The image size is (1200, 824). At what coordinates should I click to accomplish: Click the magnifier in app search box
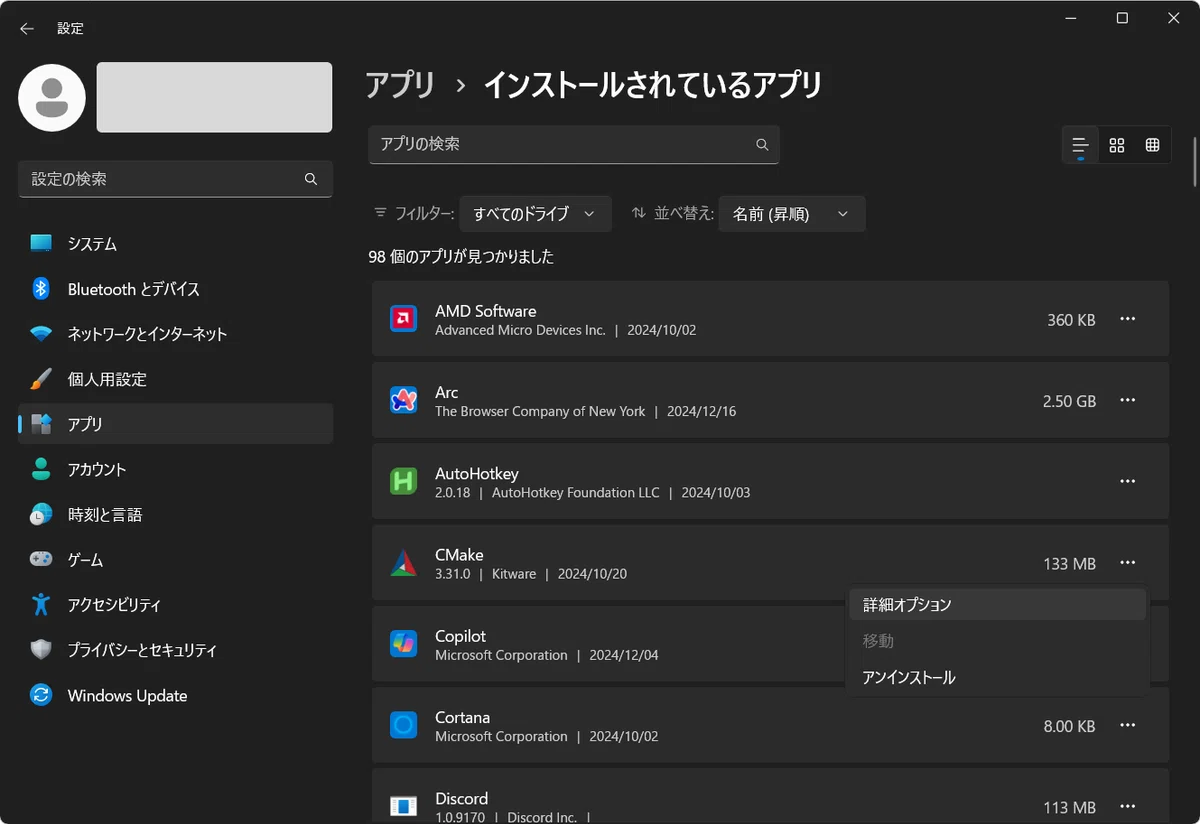pos(762,145)
